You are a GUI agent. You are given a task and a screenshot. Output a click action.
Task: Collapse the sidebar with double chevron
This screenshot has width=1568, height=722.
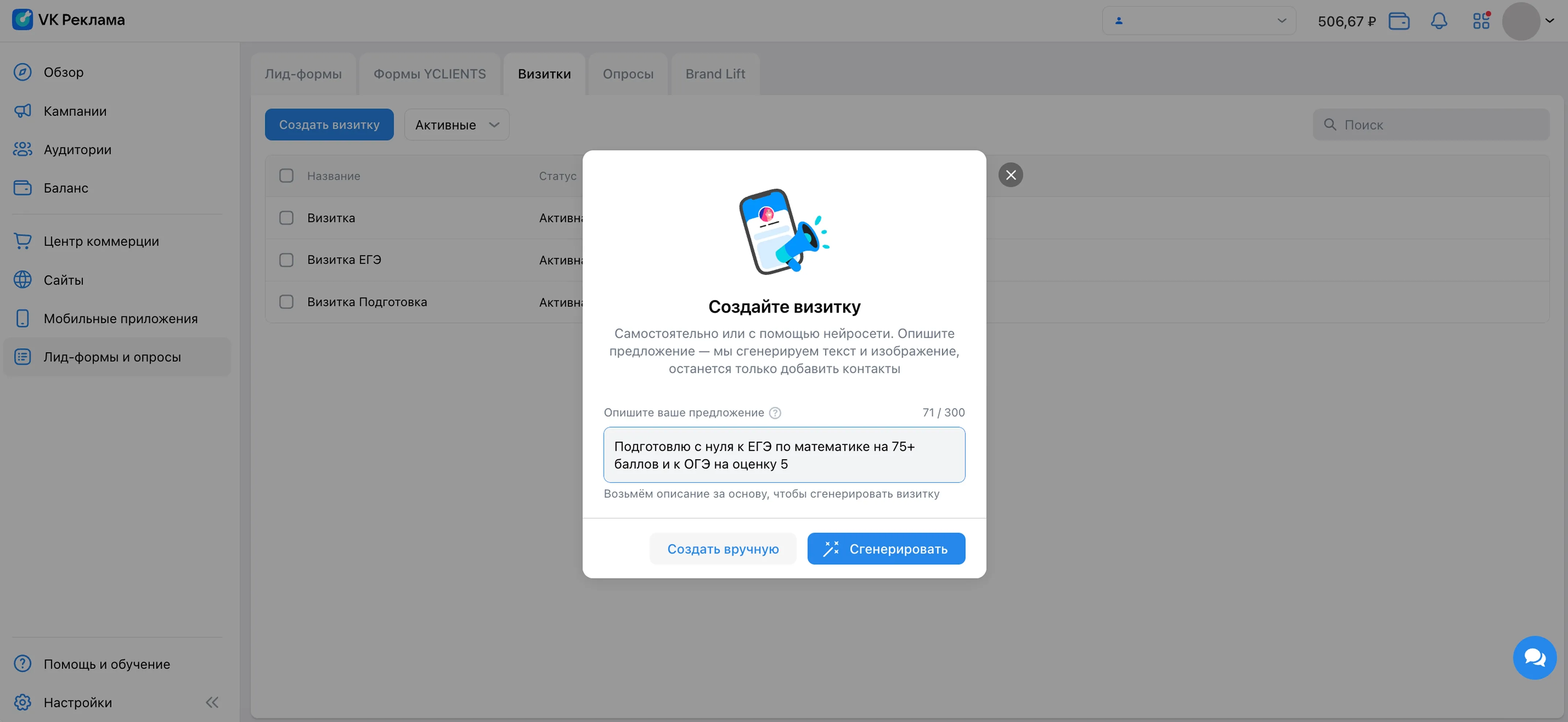(x=212, y=703)
